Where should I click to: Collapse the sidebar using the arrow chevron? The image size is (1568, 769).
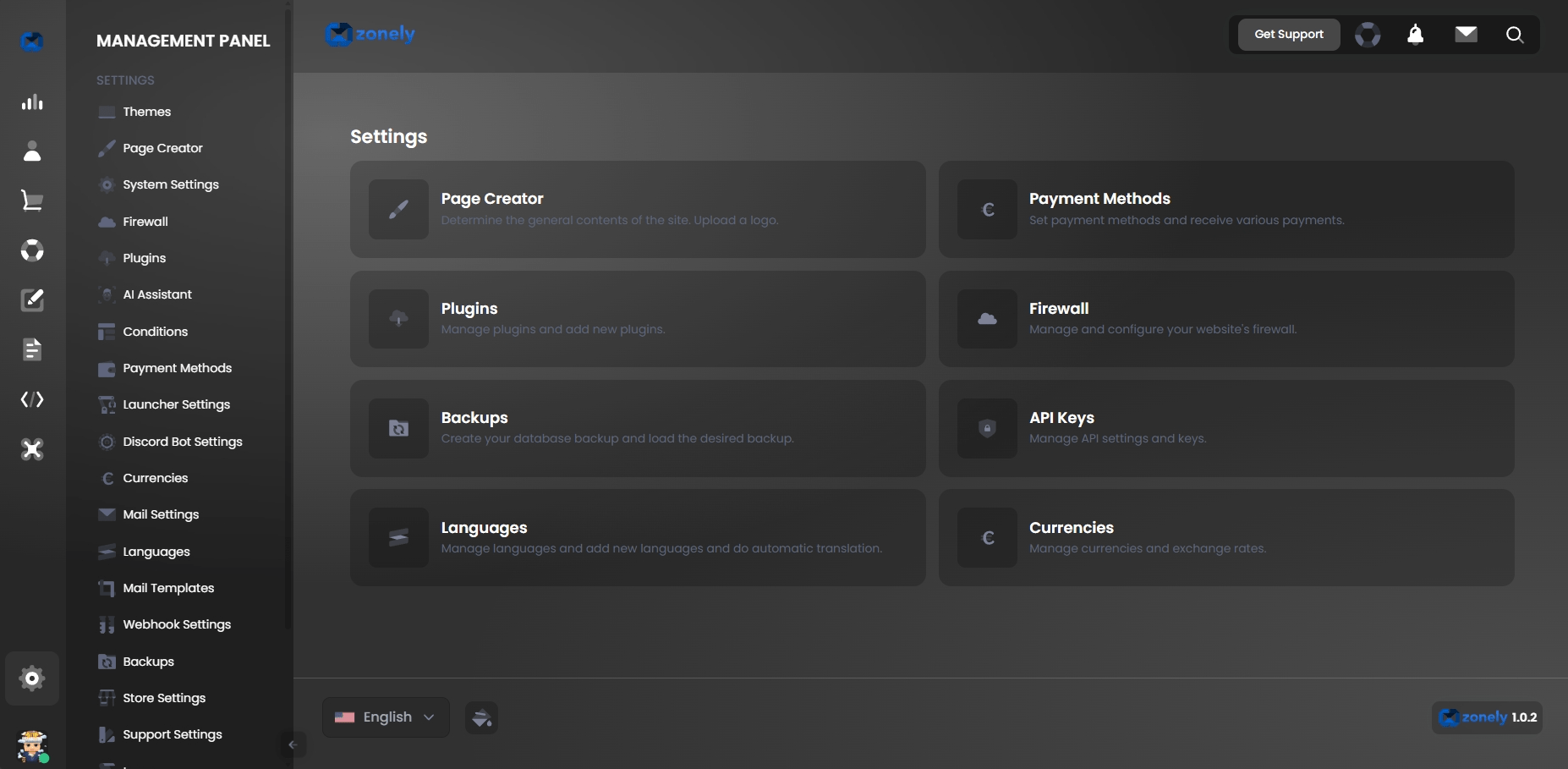point(293,744)
